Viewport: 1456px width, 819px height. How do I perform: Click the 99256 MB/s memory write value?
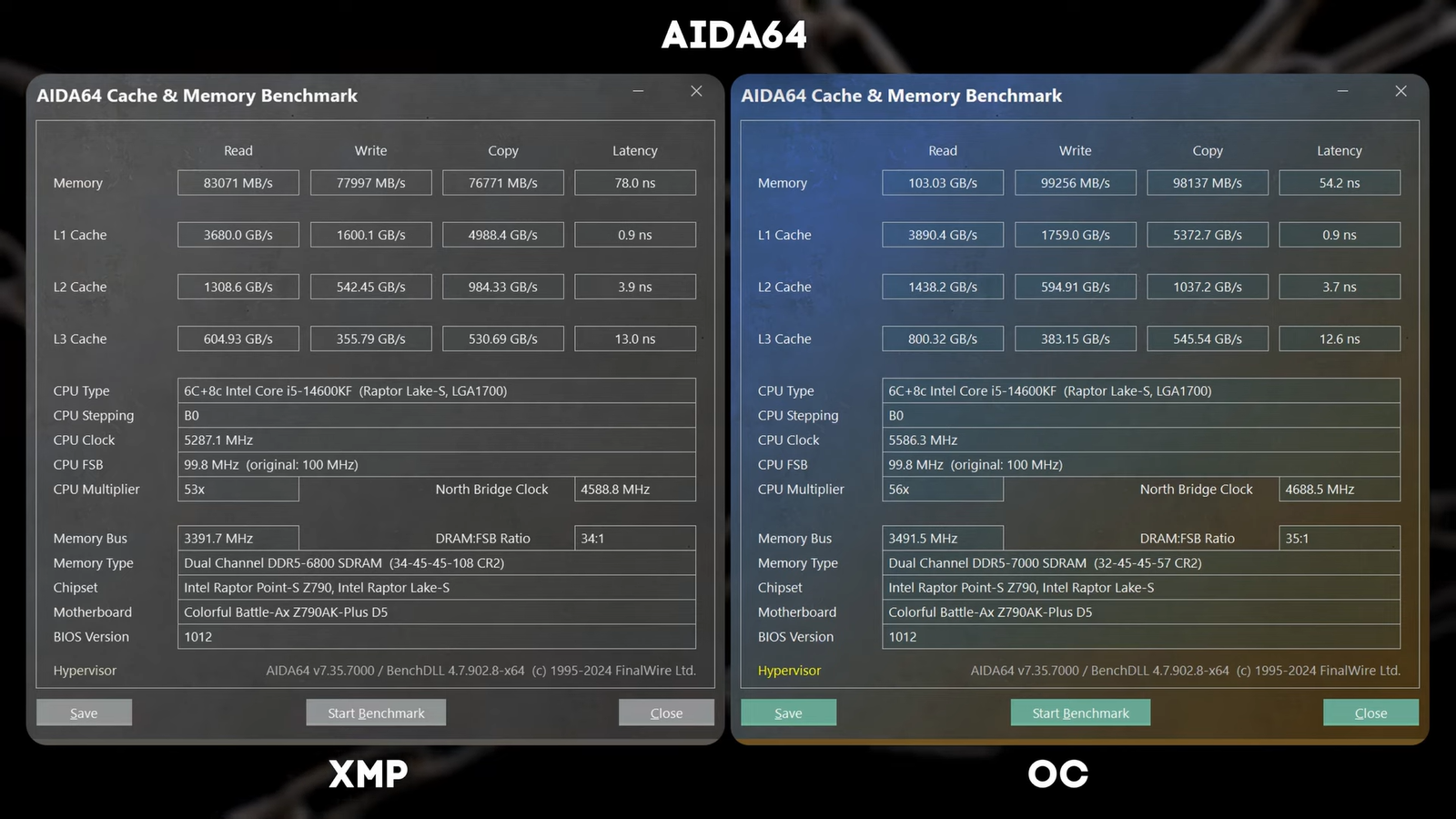pos(1076,183)
